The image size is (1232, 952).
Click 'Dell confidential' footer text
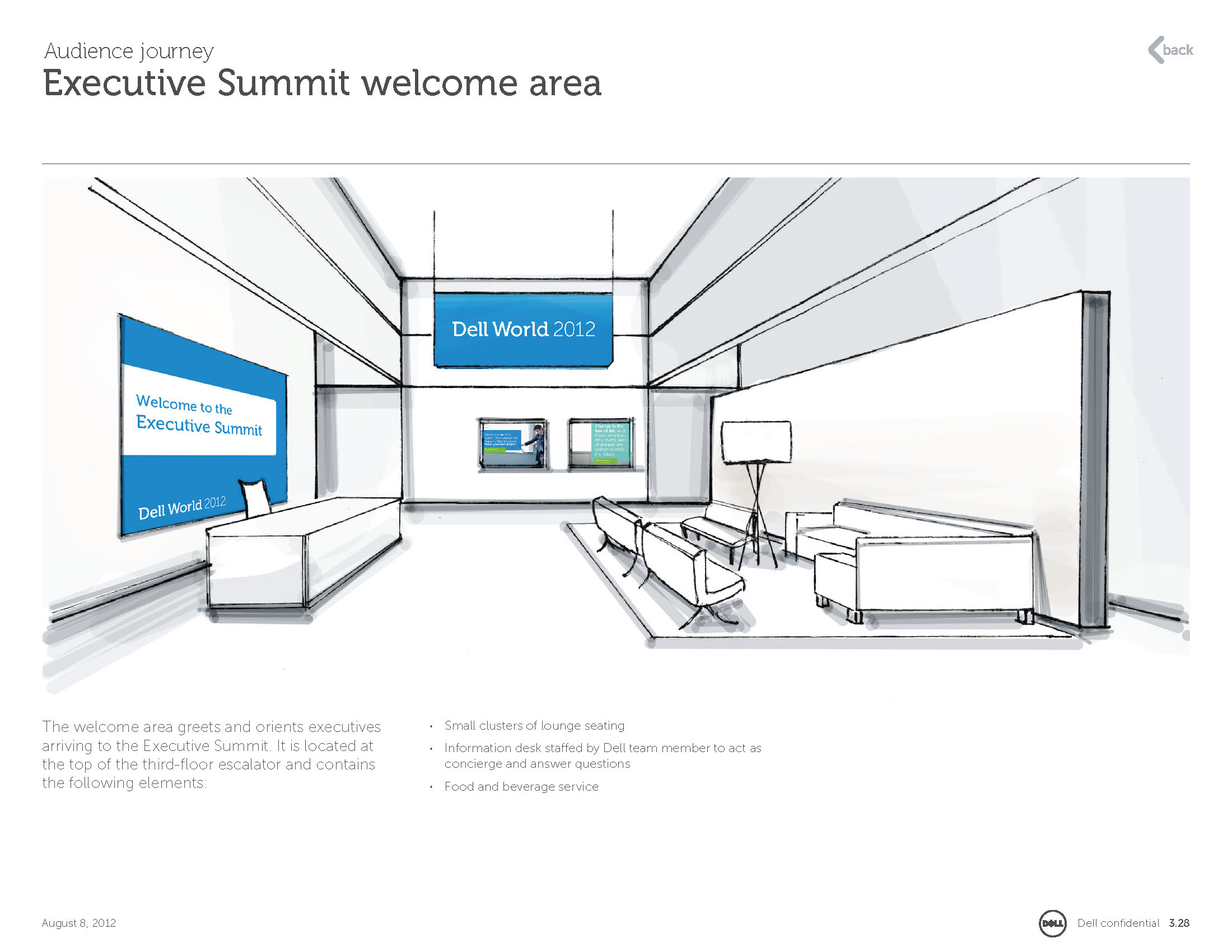click(1118, 923)
